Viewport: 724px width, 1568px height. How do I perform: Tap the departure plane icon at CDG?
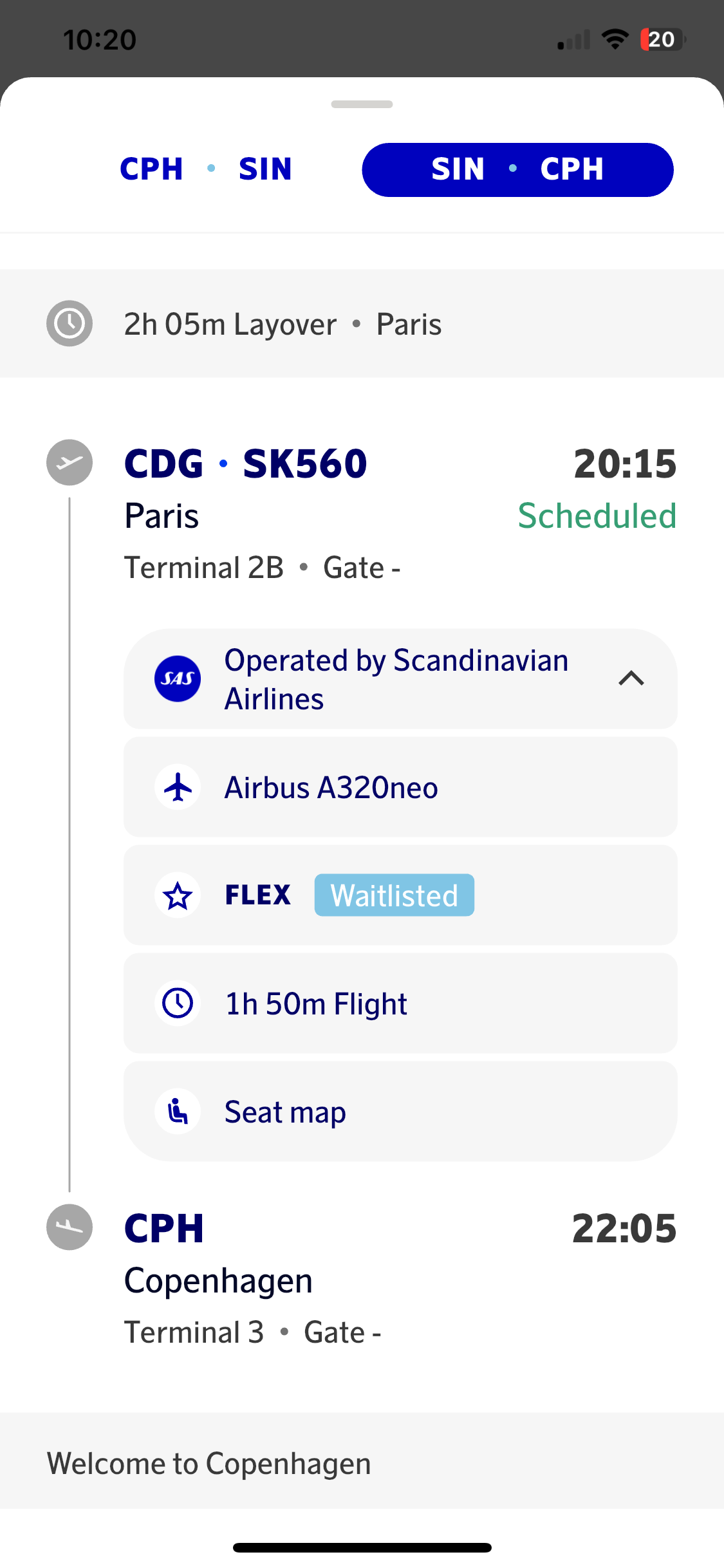pyautogui.click(x=70, y=462)
